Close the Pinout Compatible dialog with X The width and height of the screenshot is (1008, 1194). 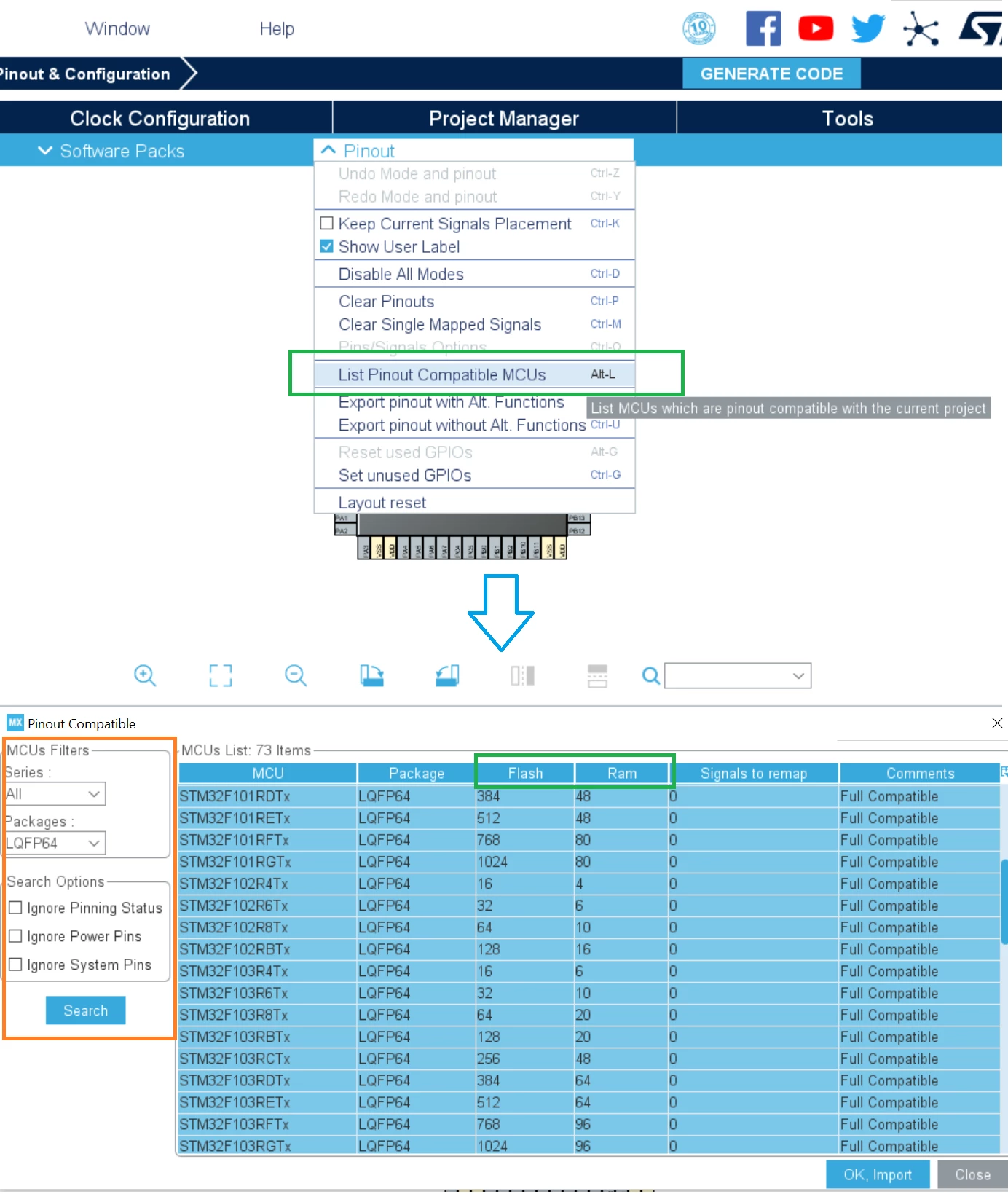click(x=997, y=723)
